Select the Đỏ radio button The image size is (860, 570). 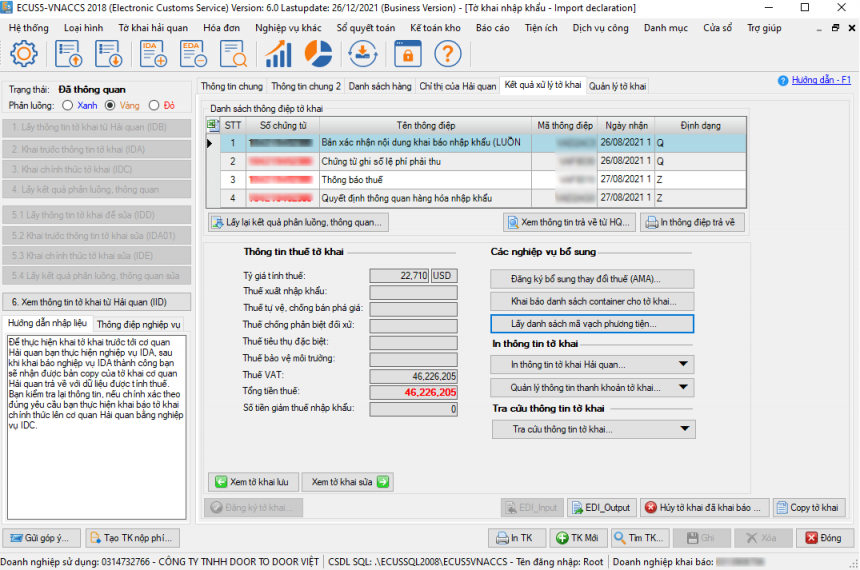click(x=154, y=105)
